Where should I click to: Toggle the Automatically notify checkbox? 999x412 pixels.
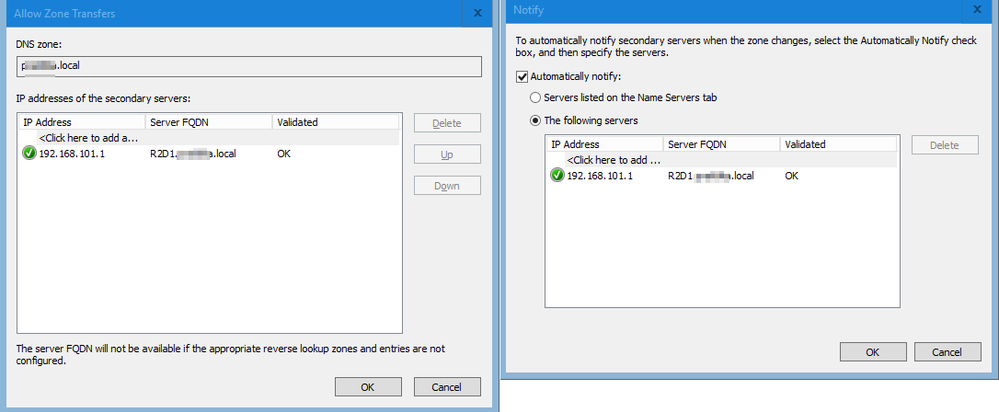click(521, 76)
